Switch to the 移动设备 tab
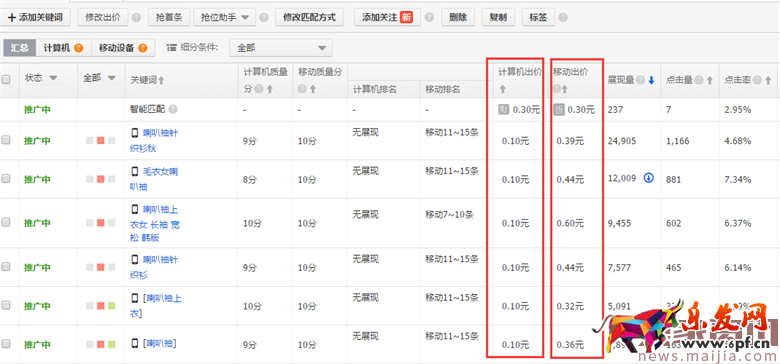Image resolution: width=780 pixels, height=364 pixels. point(123,48)
